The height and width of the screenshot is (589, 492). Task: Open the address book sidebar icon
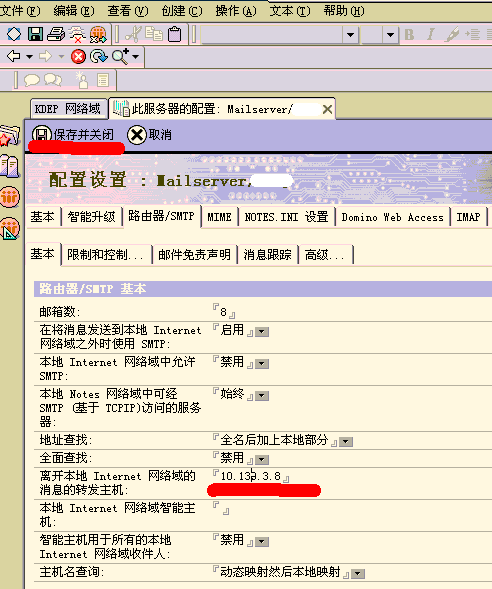pos(9,166)
